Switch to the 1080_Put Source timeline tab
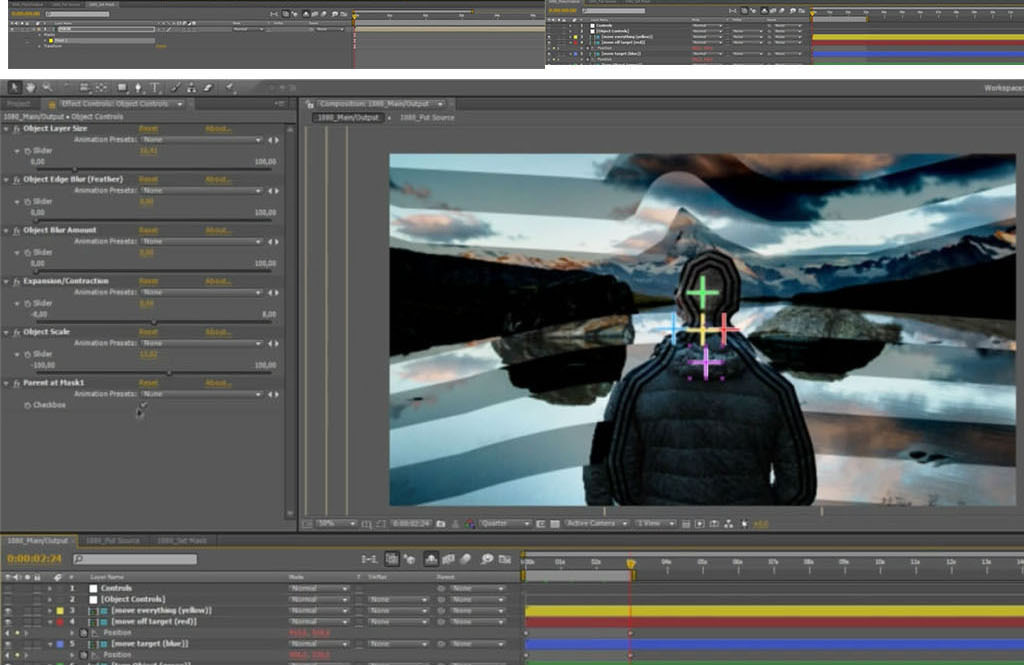 tap(110, 541)
